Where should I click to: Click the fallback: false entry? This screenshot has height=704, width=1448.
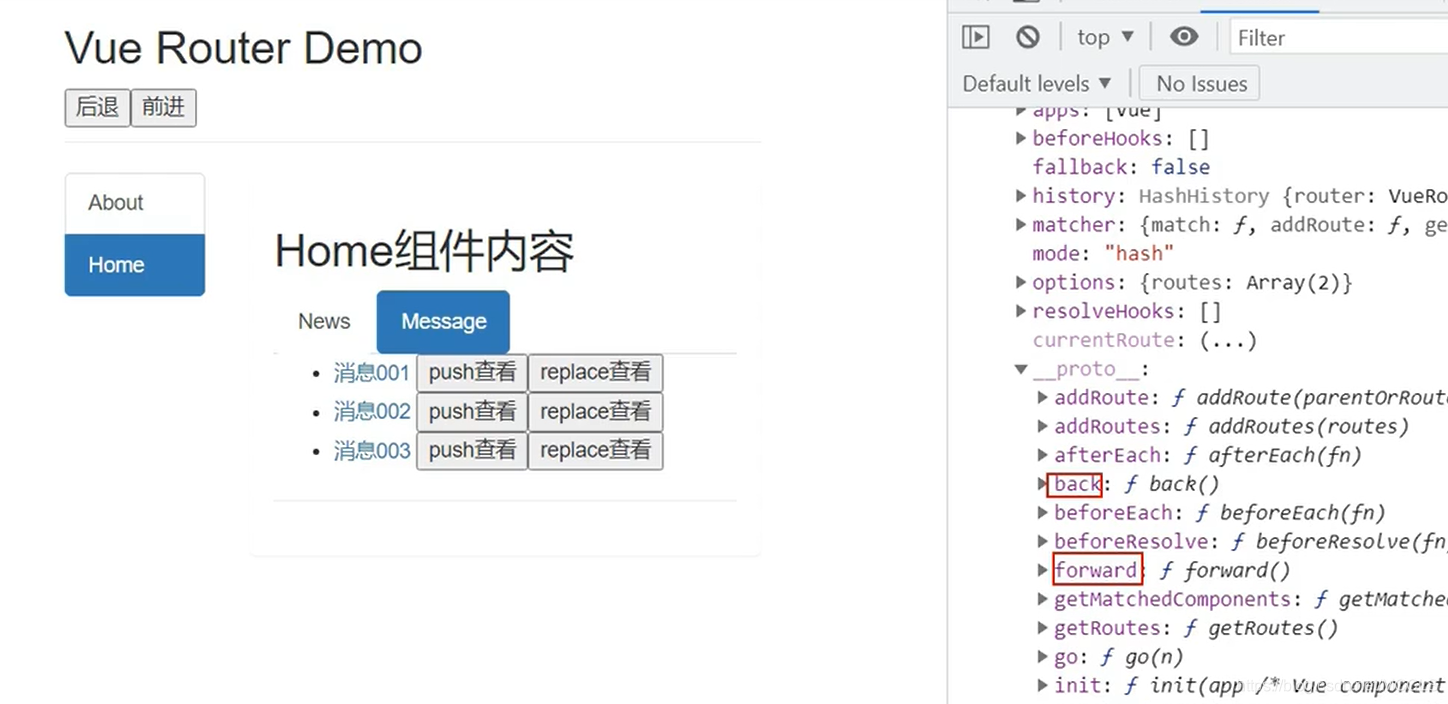1121,167
